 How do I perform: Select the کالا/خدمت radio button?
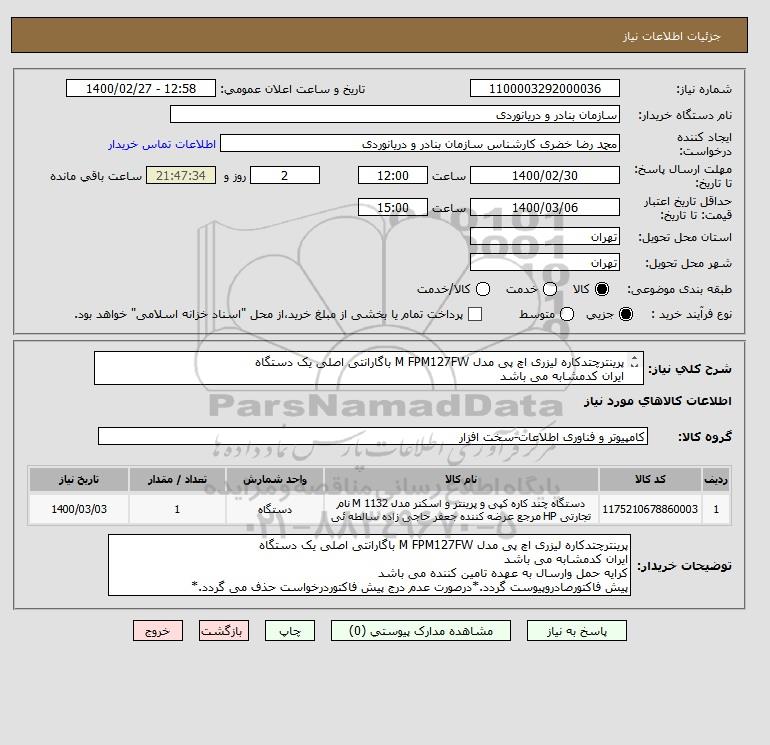(483, 289)
